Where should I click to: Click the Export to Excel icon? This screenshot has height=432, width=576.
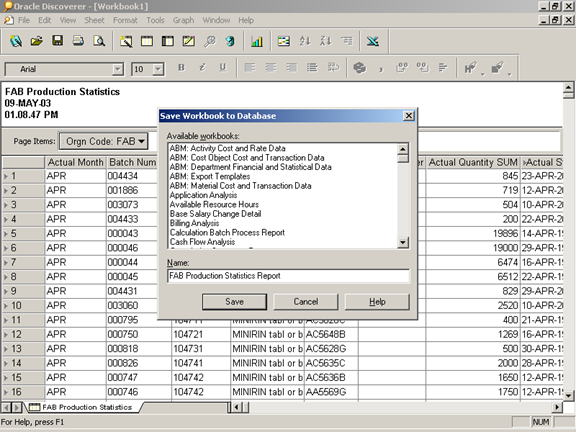pyautogui.click(x=373, y=41)
